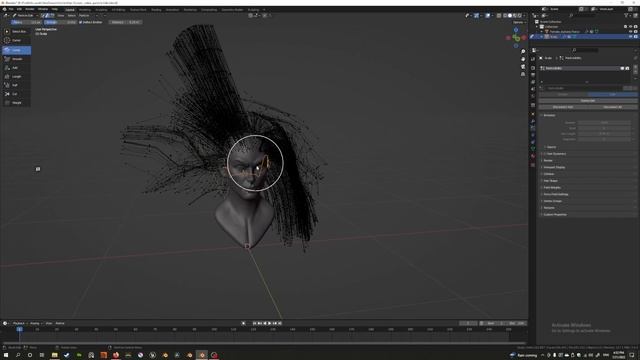Choose the Weight tool
The height and width of the screenshot is (360, 640).
tap(16, 102)
